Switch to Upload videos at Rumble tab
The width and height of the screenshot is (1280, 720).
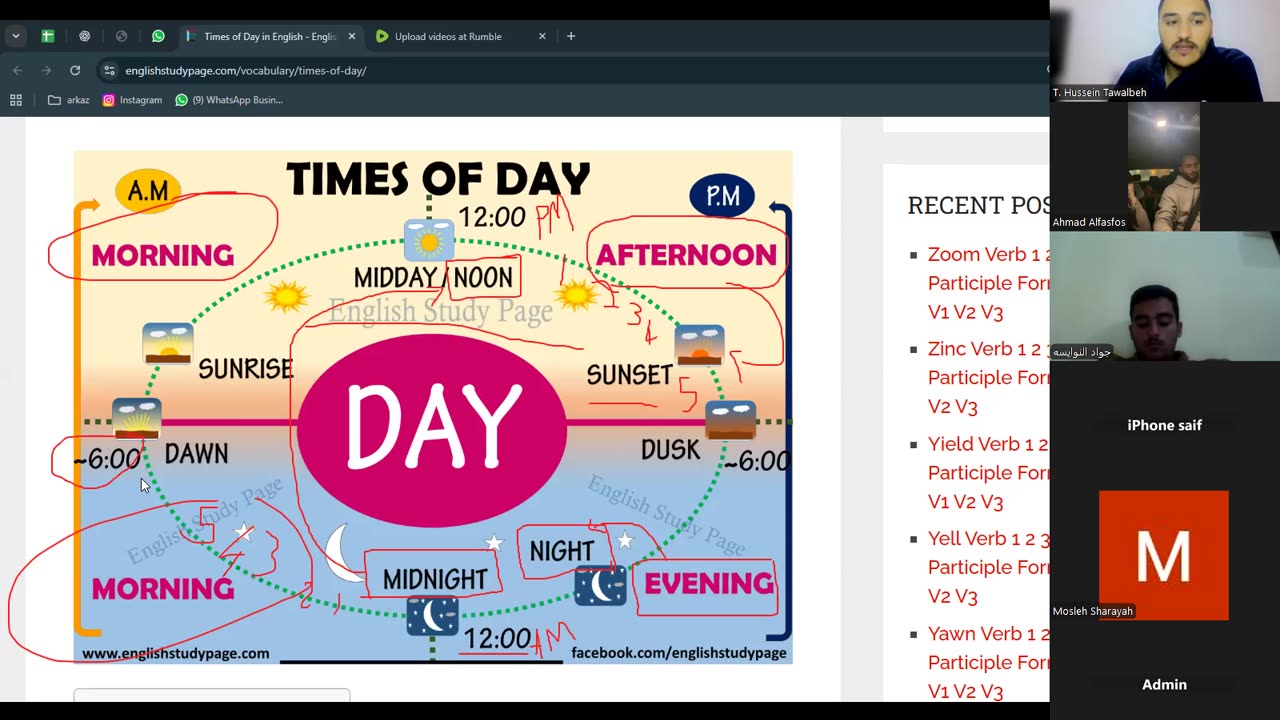[x=448, y=36]
